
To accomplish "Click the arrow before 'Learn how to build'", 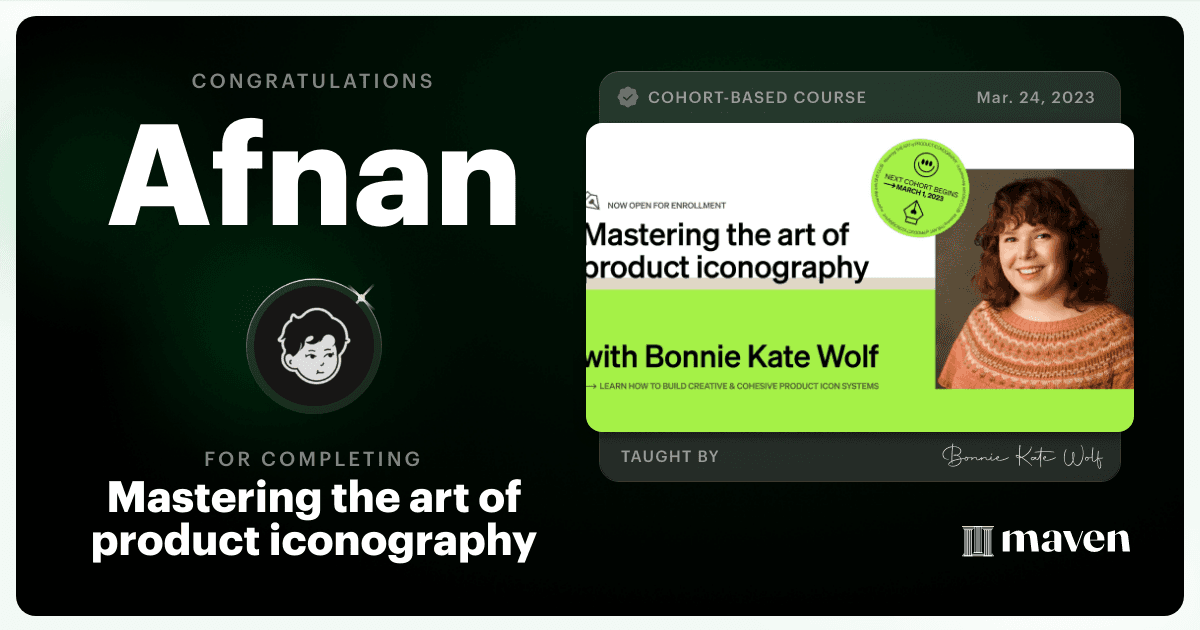I will [592, 386].
